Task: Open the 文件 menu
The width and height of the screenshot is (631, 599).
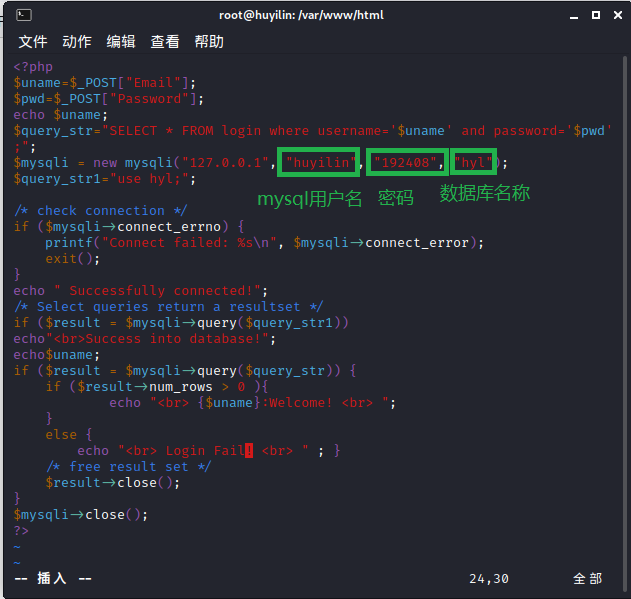Action: [33, 41]
